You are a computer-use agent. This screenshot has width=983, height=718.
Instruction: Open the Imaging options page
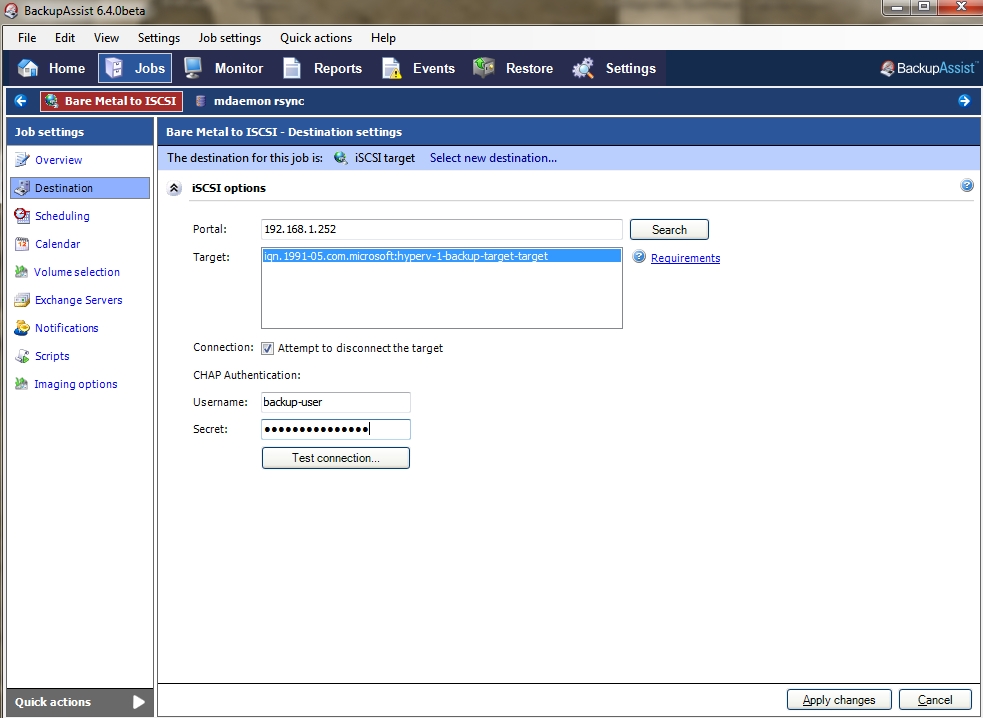(x=75, y=384)
